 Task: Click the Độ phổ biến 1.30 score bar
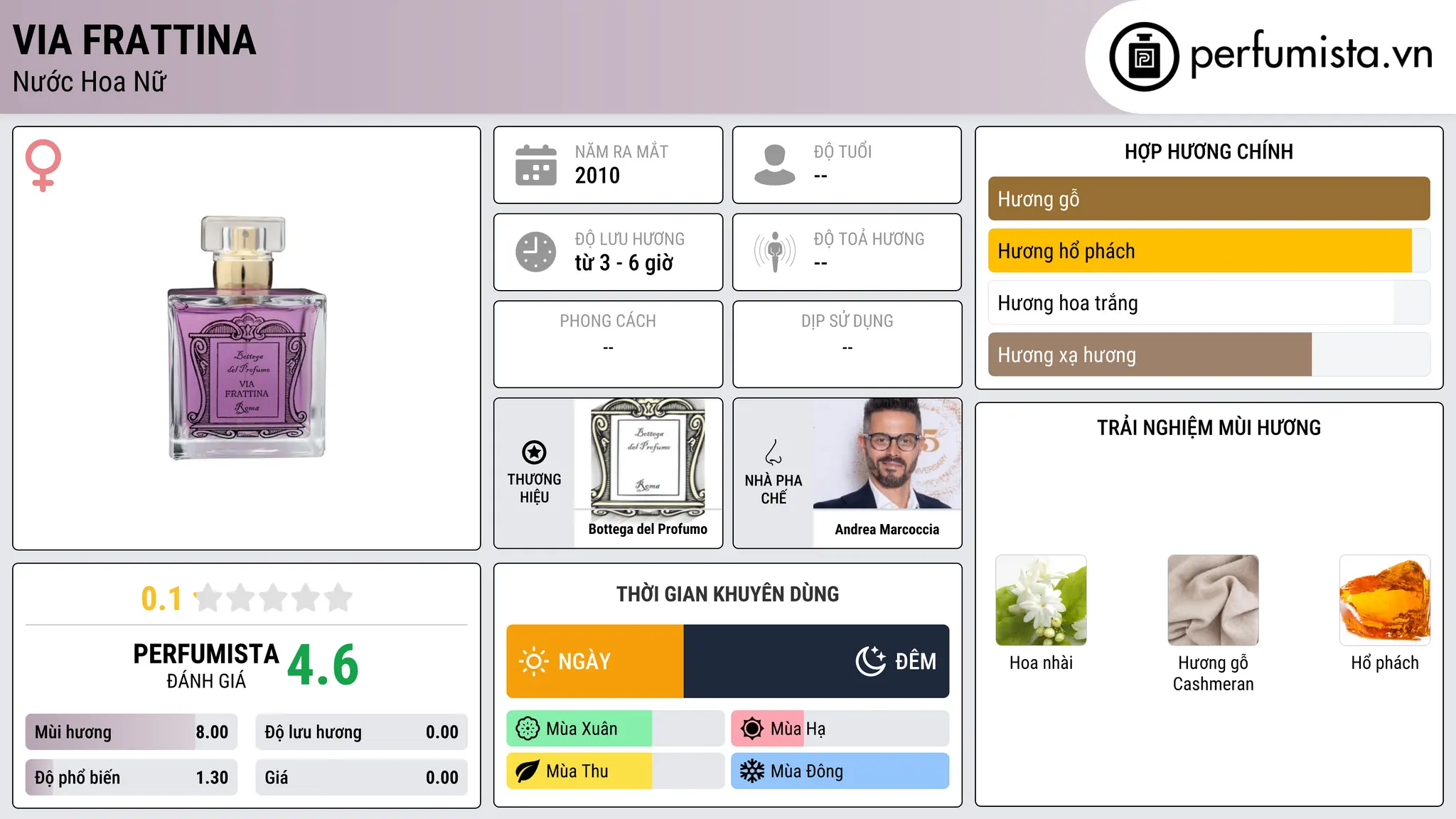pyautogui.click(x=132, y=778)
